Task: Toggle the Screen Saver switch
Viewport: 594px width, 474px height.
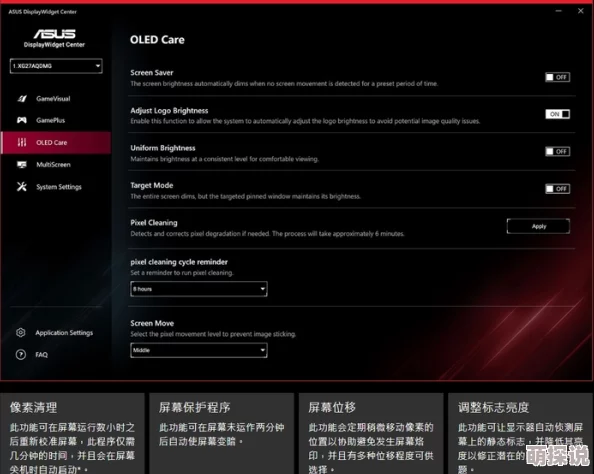Action: [557, 77]
